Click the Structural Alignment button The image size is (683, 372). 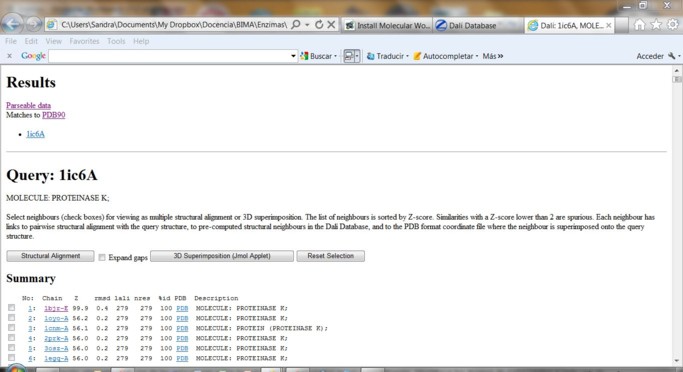coord(51,256)
